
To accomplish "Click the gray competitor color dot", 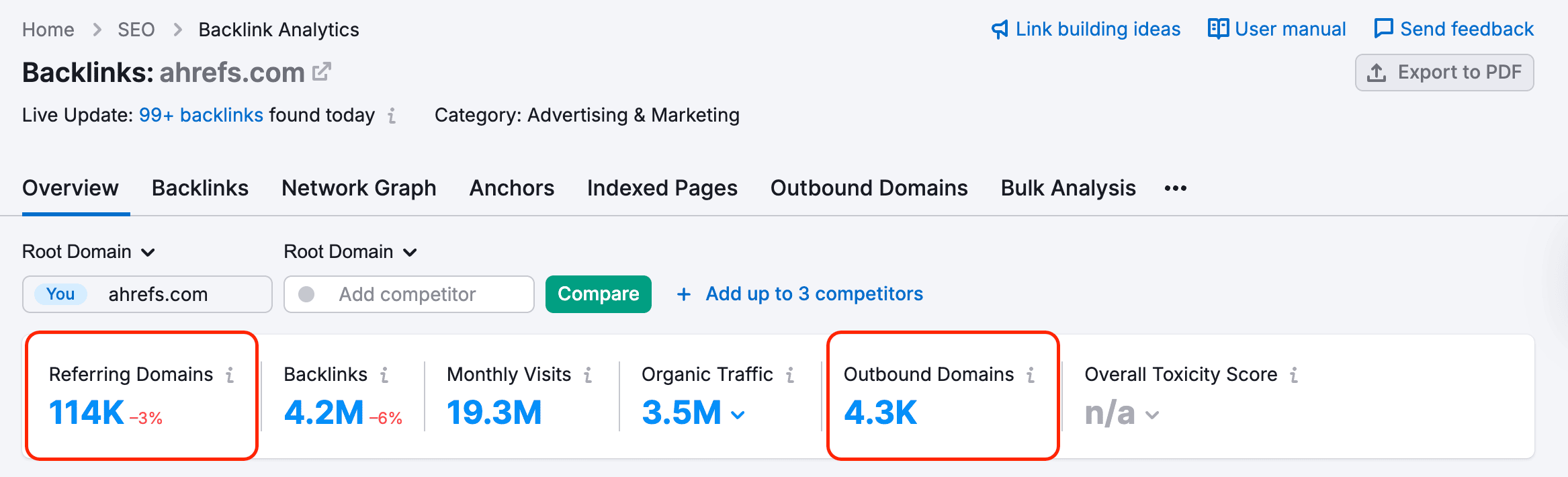I will 306,294.
